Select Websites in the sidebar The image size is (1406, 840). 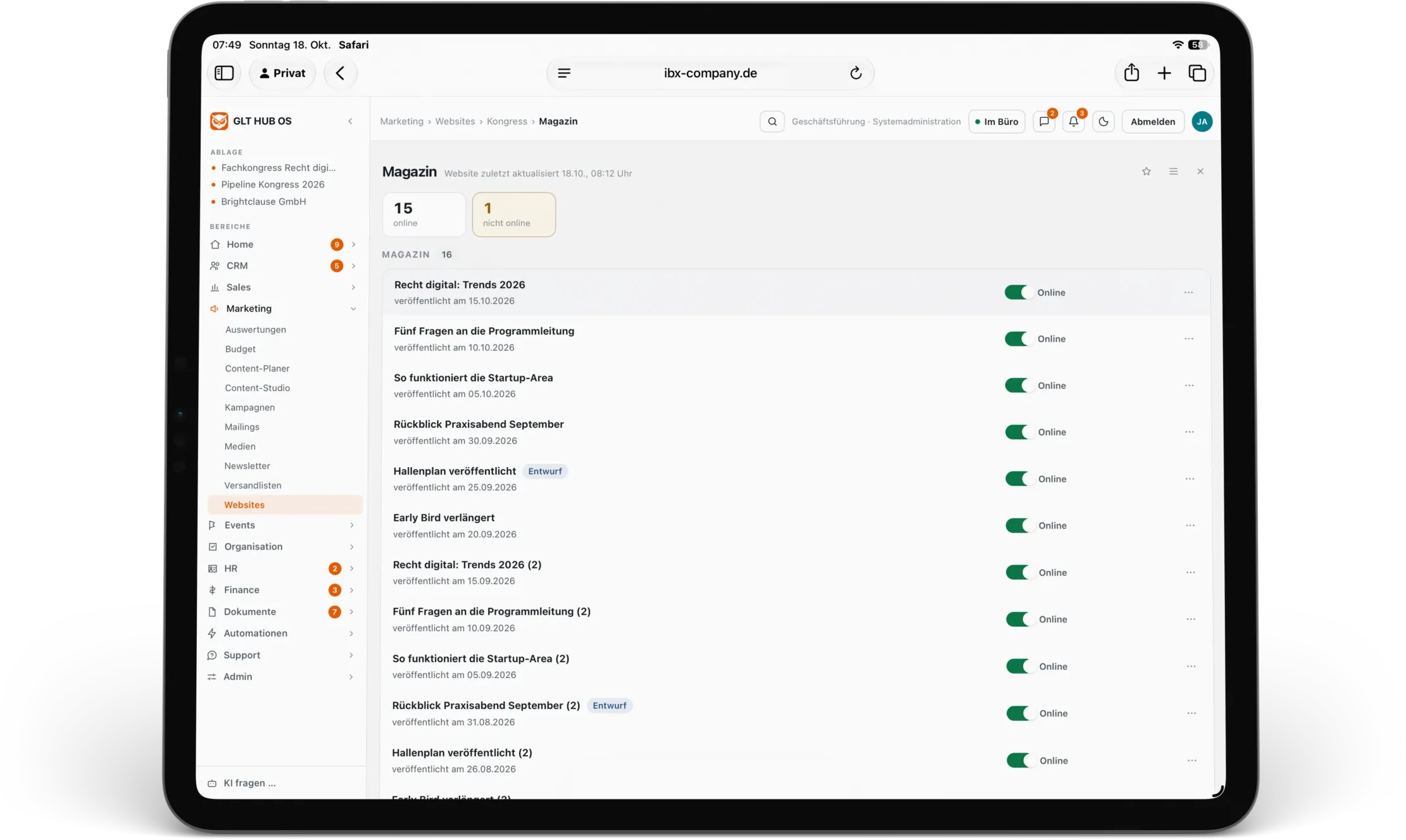point(285,505)
